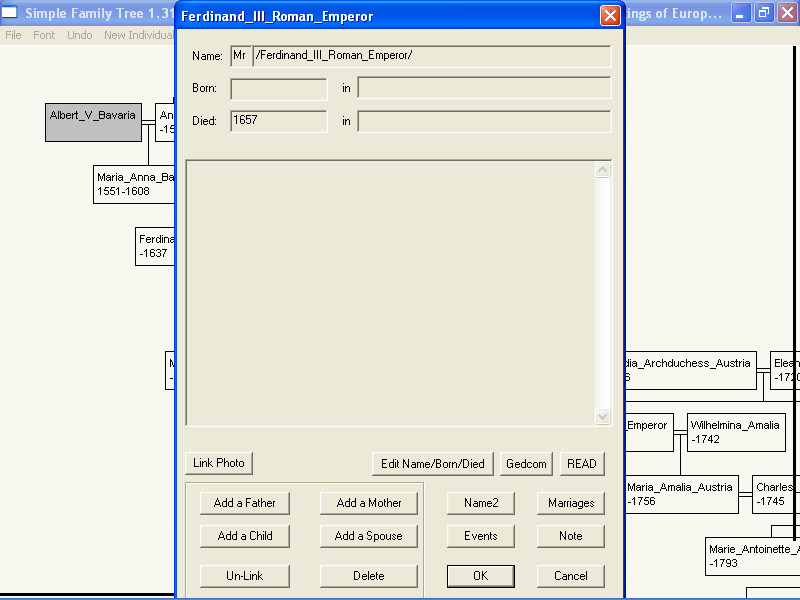The image size is (800, 600).
Task: Select the Marie_Antoinette -1793 box
Action: click(x=752, y=556)
